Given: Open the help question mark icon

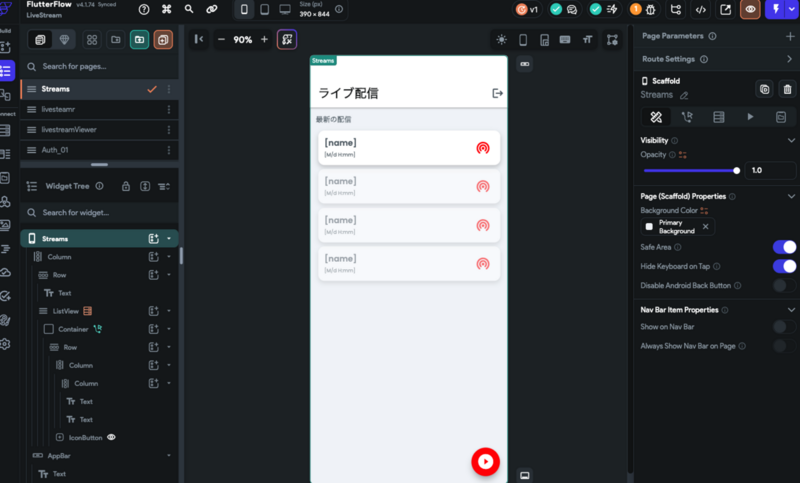Looking at the screenshot, I should point(144,9).
